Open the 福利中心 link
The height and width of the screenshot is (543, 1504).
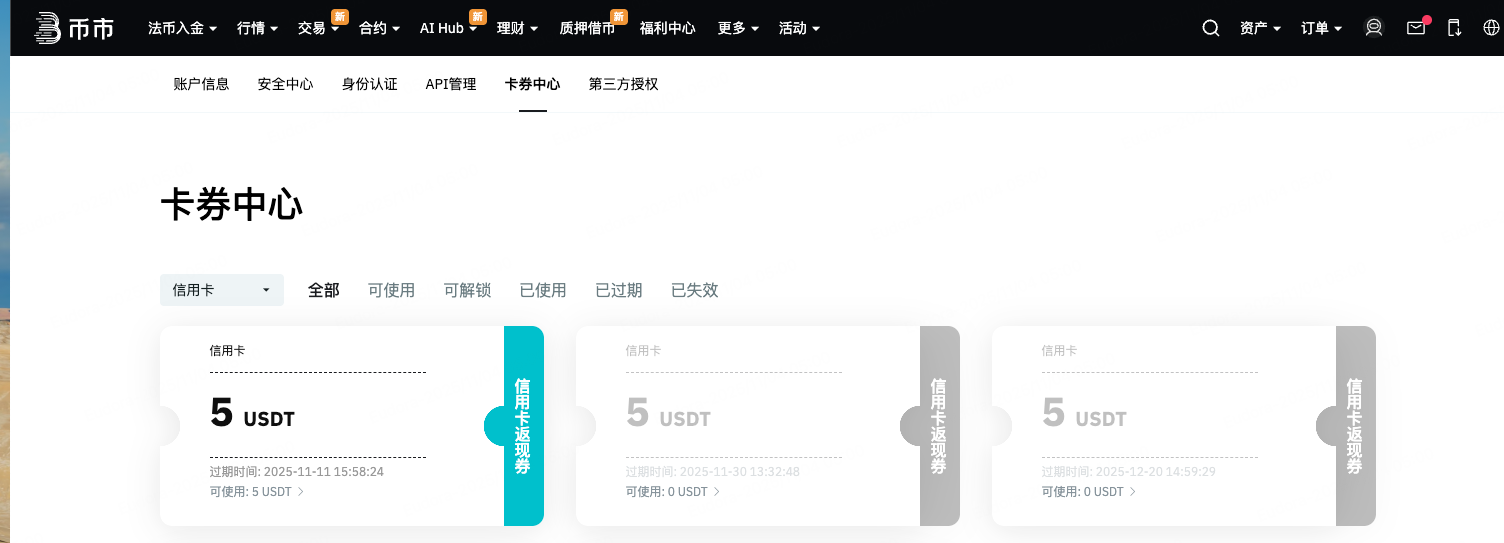tap(667, 28)
